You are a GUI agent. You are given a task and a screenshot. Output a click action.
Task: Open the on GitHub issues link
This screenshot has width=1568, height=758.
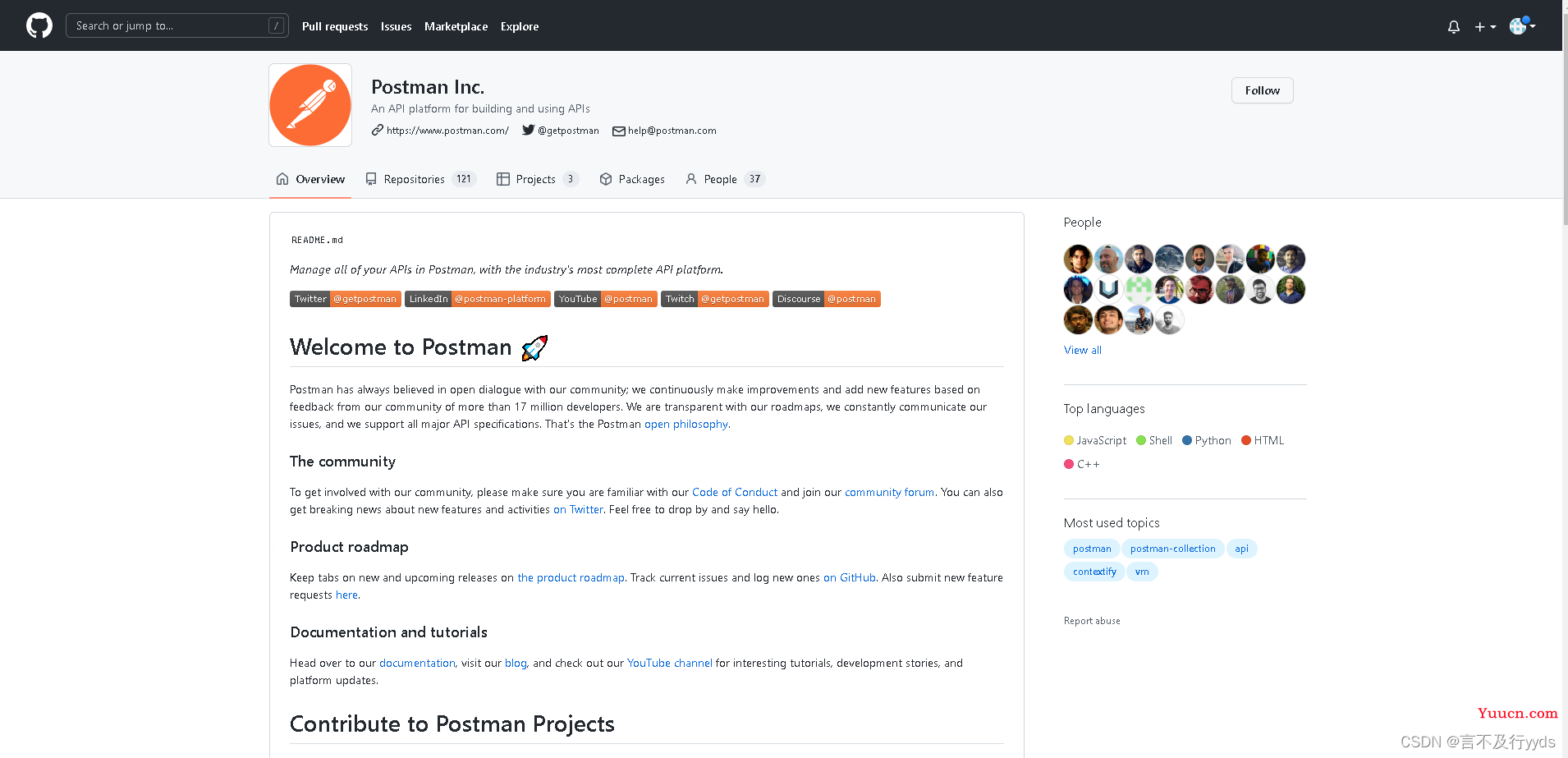point(850,577)
